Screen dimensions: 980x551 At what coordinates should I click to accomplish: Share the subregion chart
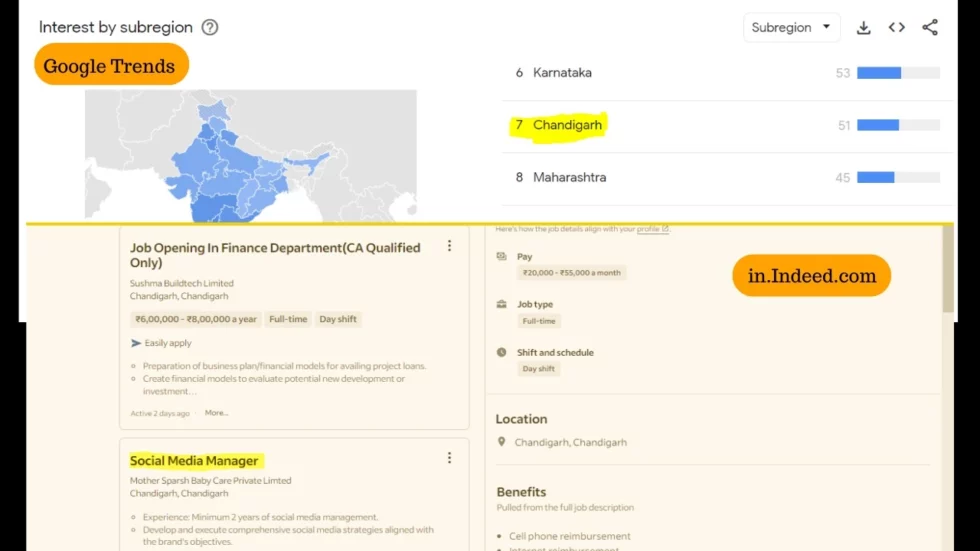[x=930, y=27]
